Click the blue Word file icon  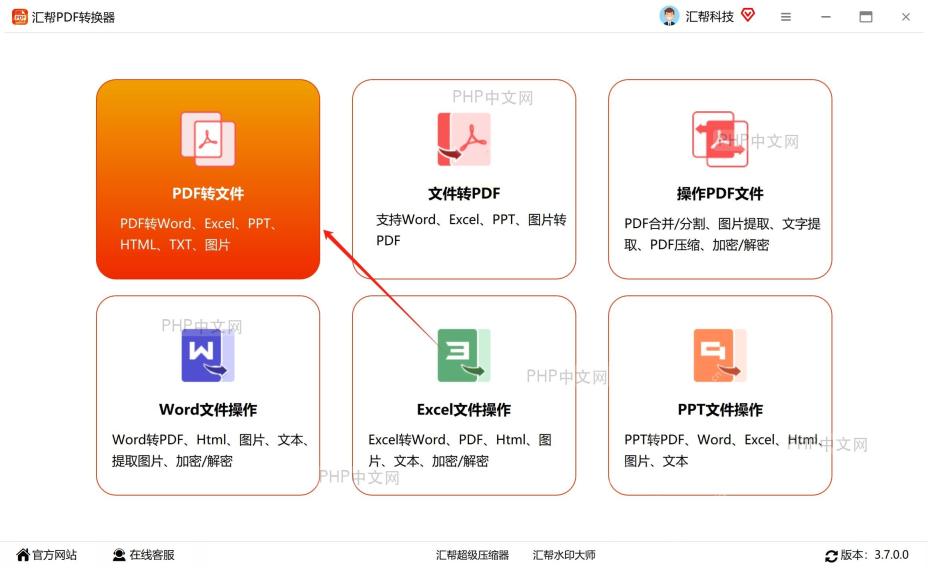pyautogui.click(x=208, y=355)
